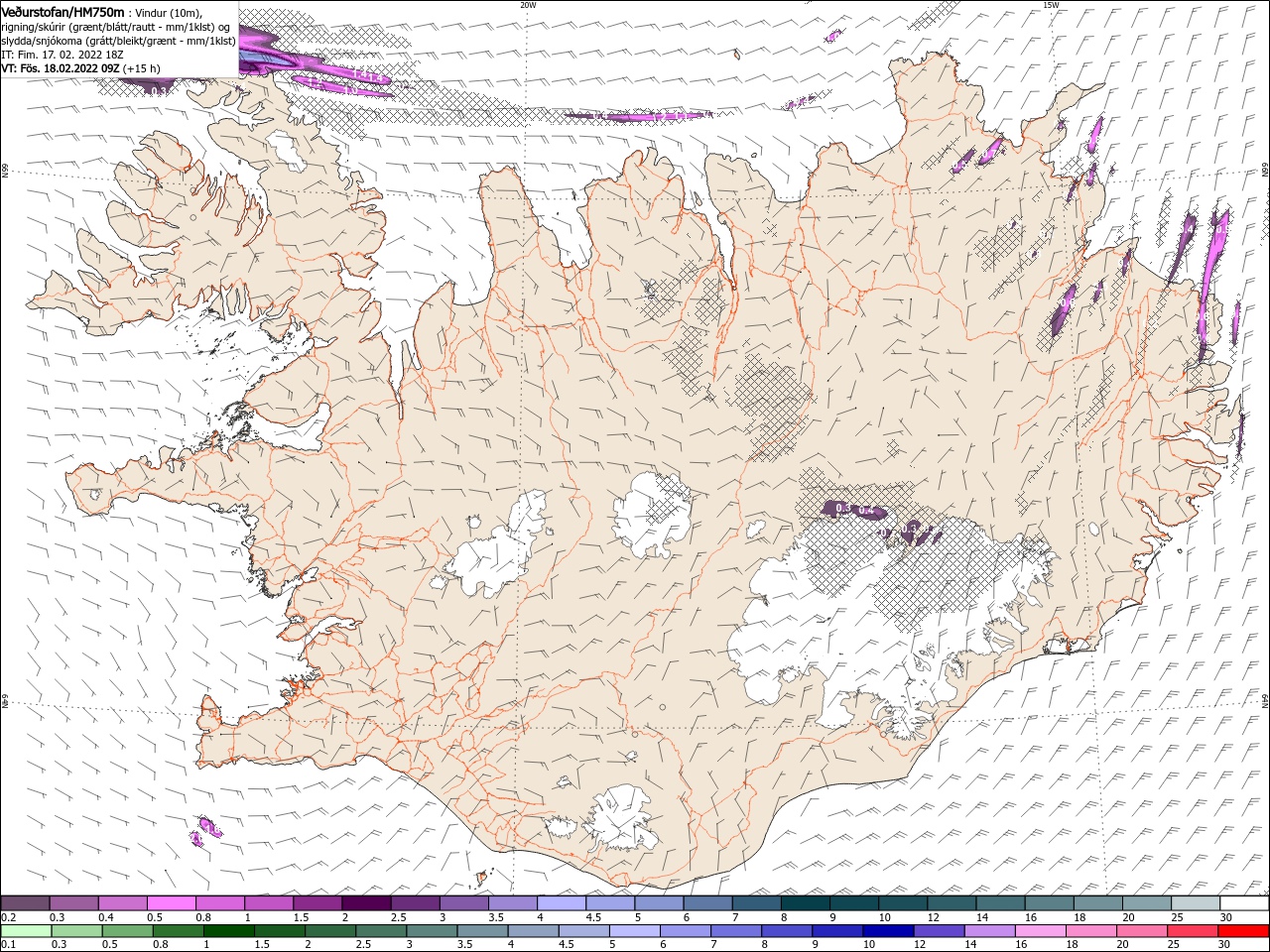Image resolution: width=1270 pixels, height=952 pixels.
Task: Click the magenta 1–1.5 swatch in upper legend row
Action: [269, 903]
